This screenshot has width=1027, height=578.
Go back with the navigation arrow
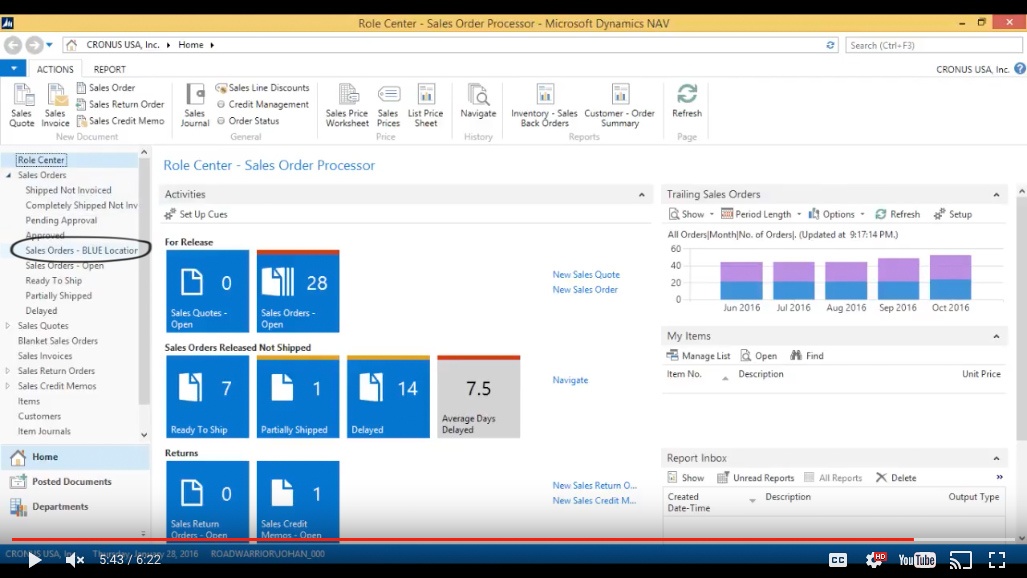[x=13, y=45]
